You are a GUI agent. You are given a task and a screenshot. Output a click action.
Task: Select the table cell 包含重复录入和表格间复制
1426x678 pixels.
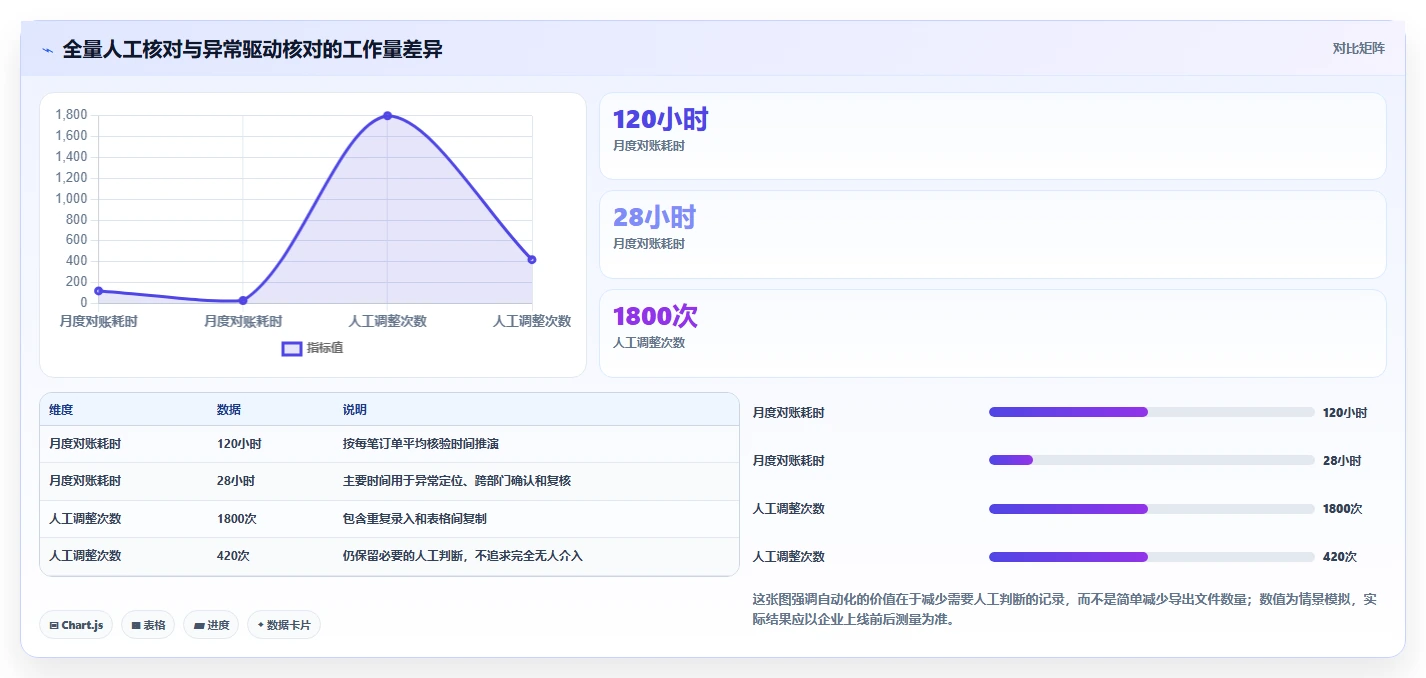tap(415, 519)
